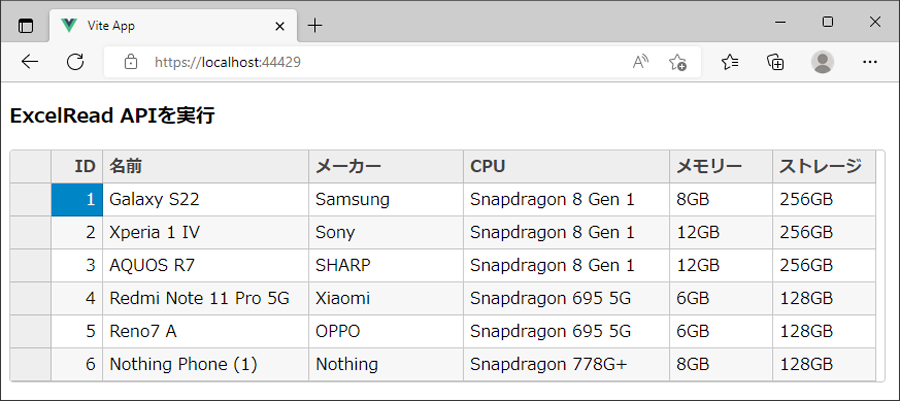
Task: Add this page to favorites
Action: tap(677, 62)
